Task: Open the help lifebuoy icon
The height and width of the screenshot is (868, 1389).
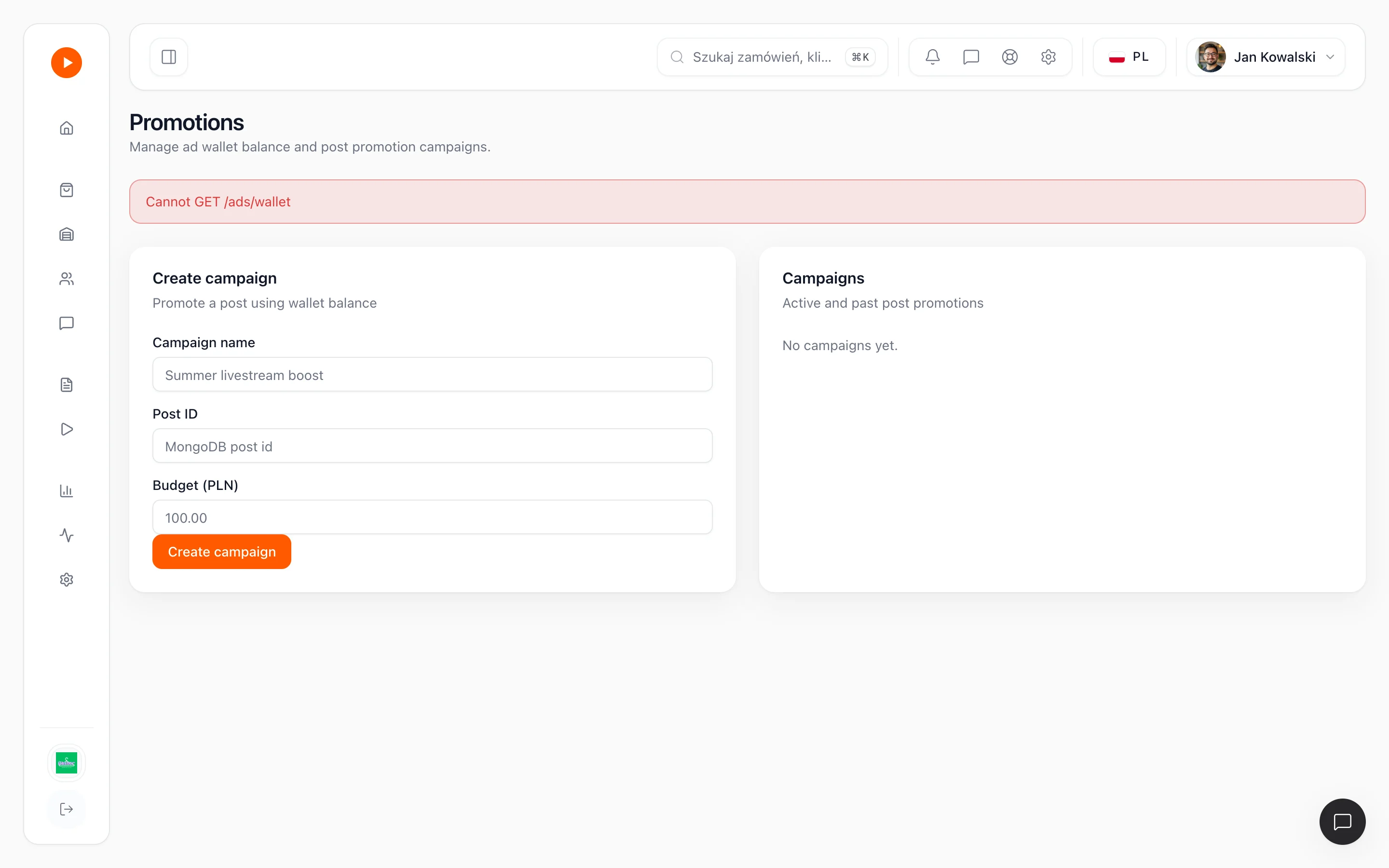Action: pos(1009,57)
